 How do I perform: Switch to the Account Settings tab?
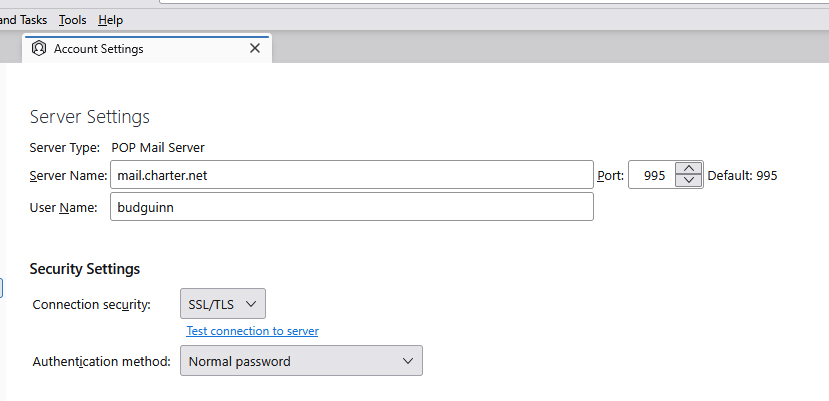click(146, 49)
